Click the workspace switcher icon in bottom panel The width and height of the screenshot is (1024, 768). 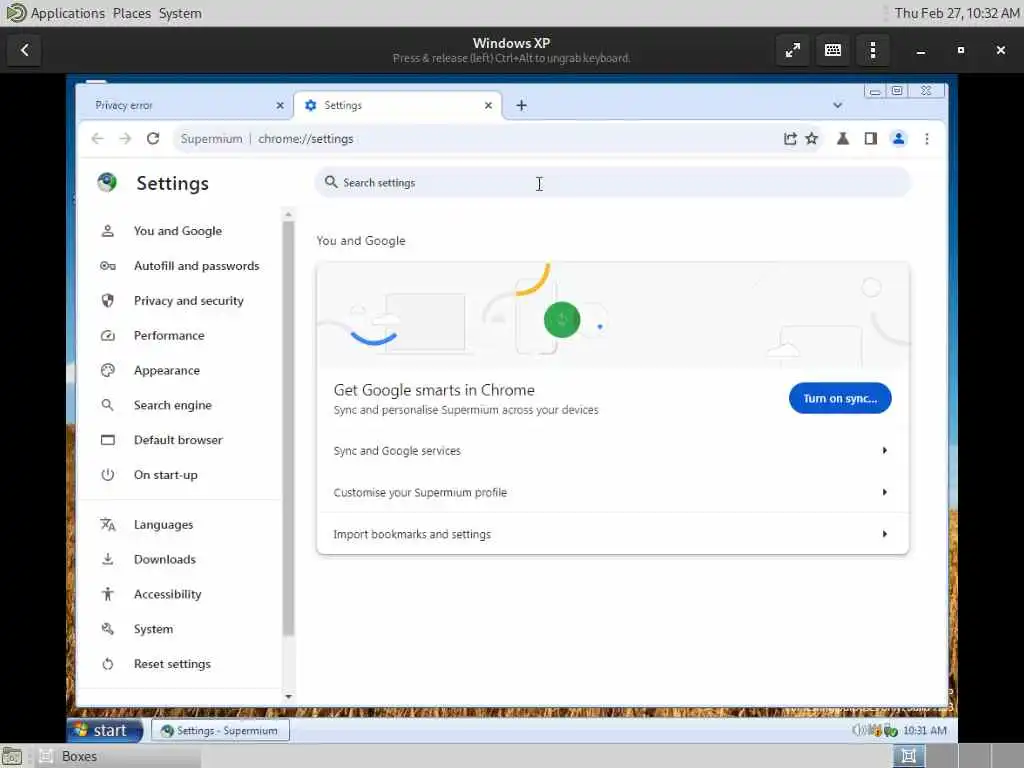click(908, 756)
